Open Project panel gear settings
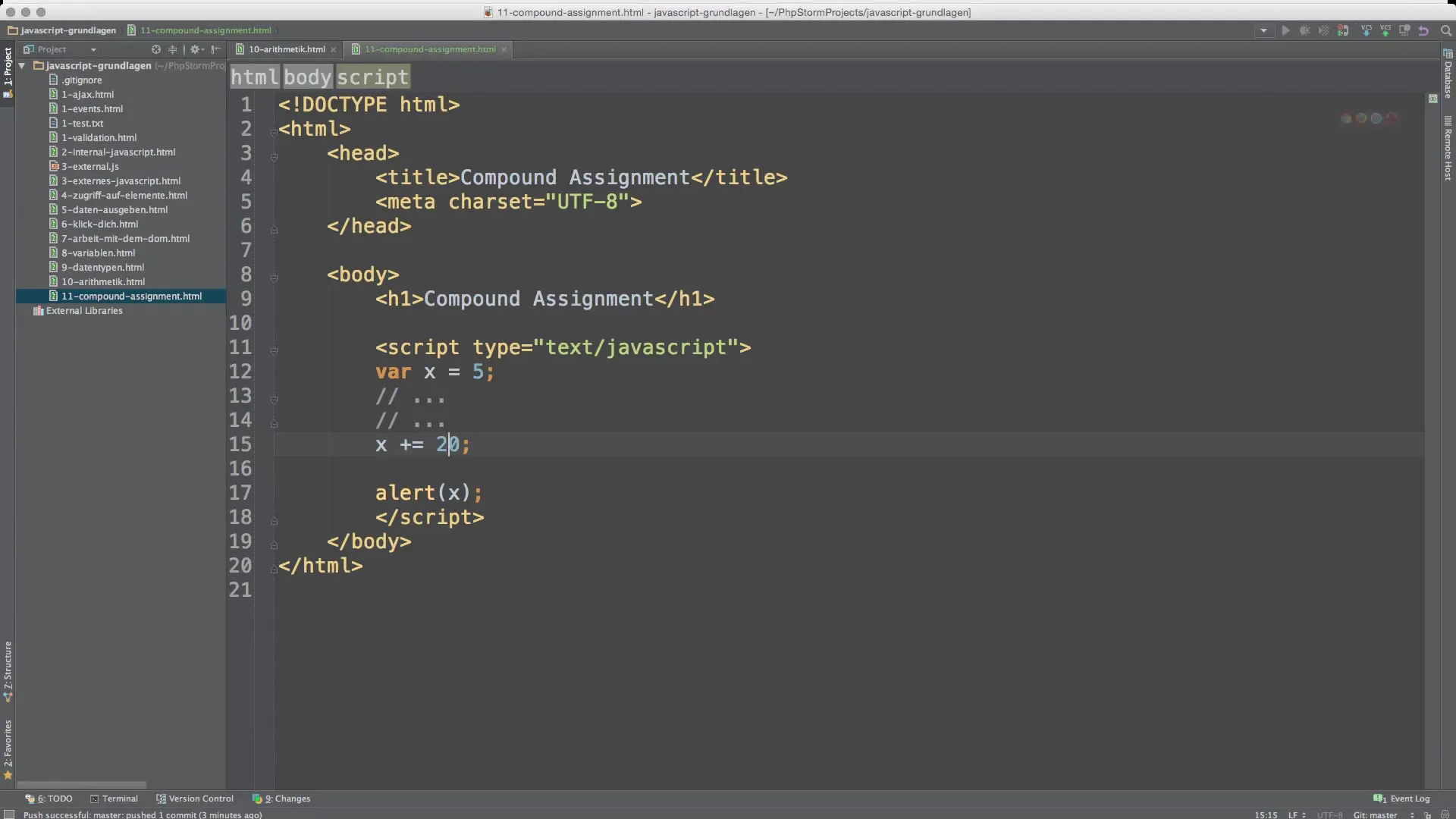Screen dimensions: 1456x819 pyautogui.click(x=196, y=49)
